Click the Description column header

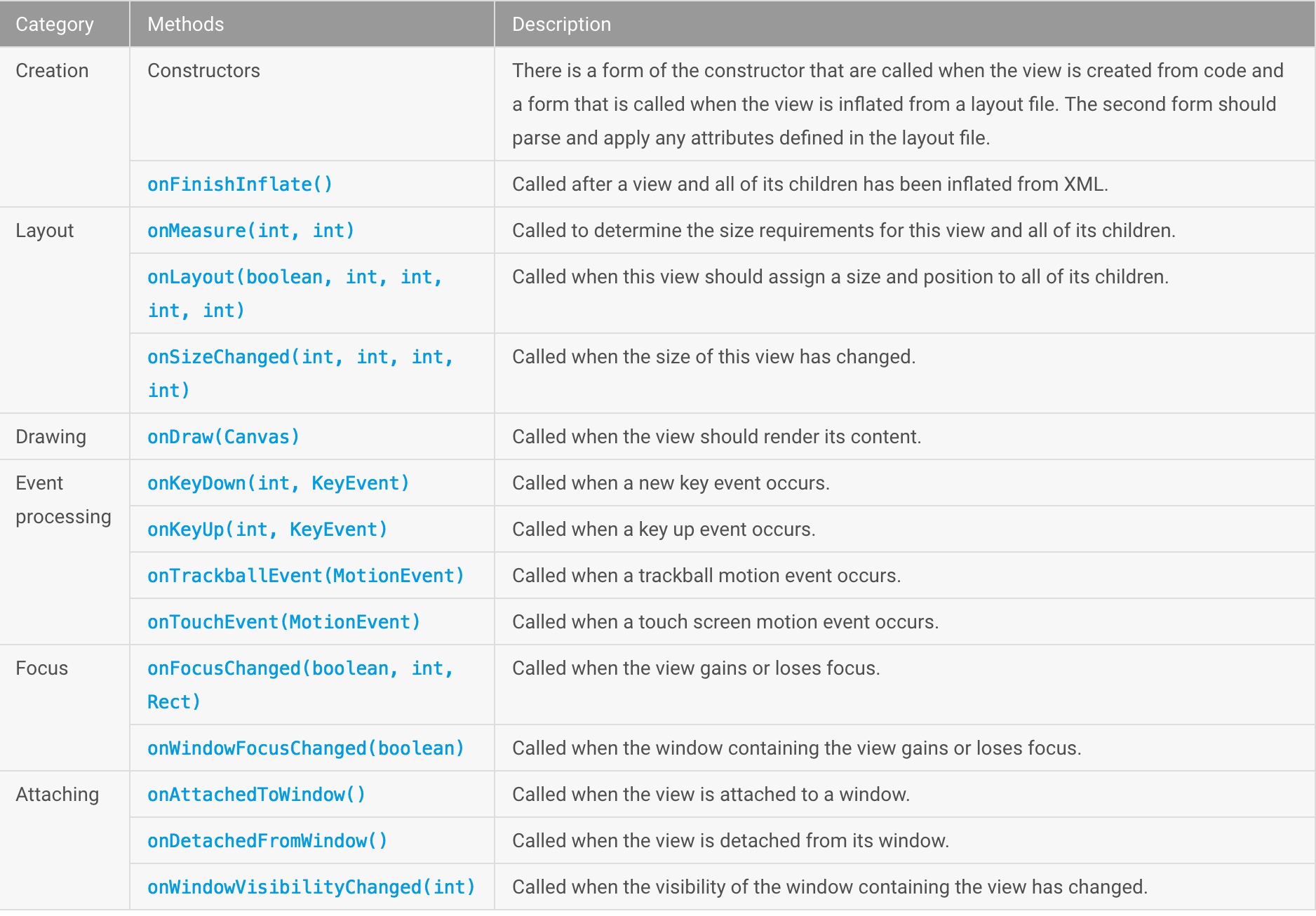point(561,25)
